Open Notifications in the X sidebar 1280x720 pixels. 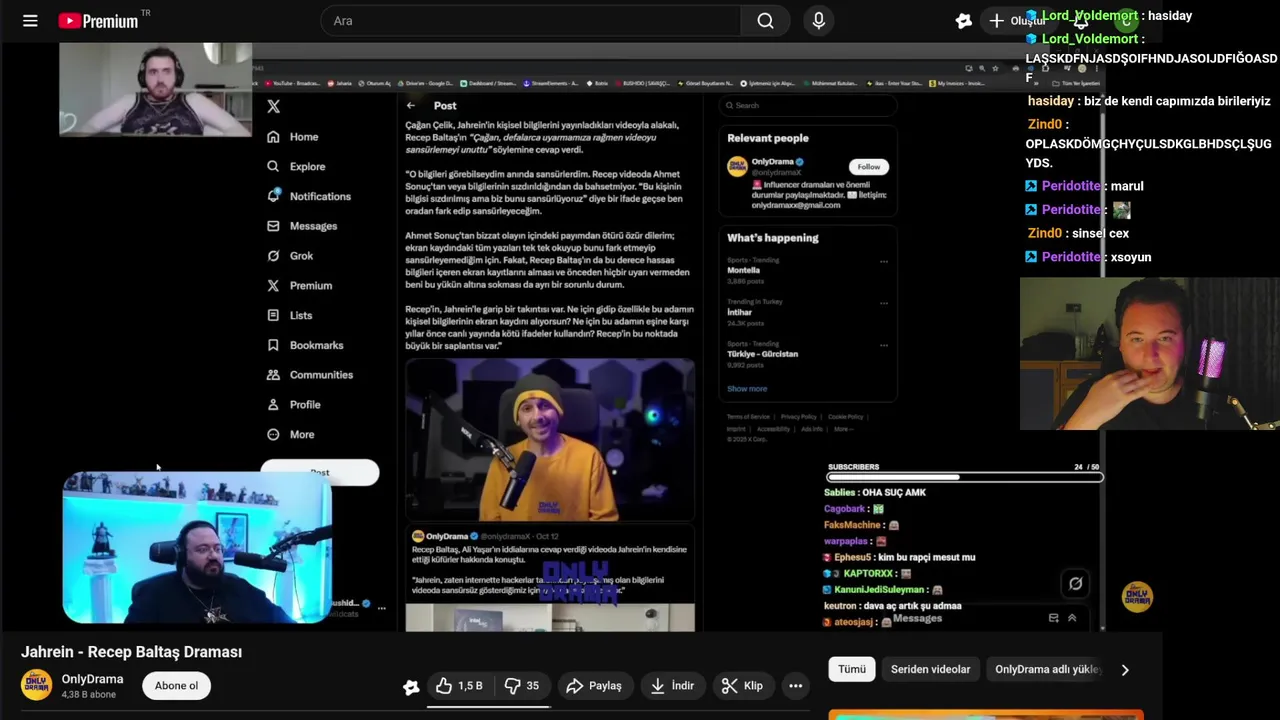(309, 196)
